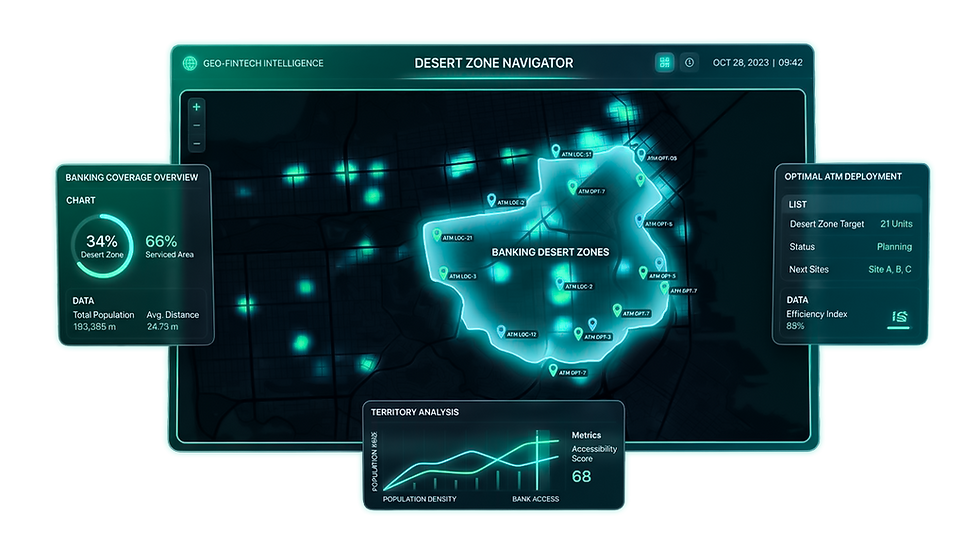Image resolution: width=980 pixels, height=547 pixels.
Task: Click the BANK ACCESS axis label
Action: click(536, 499)
